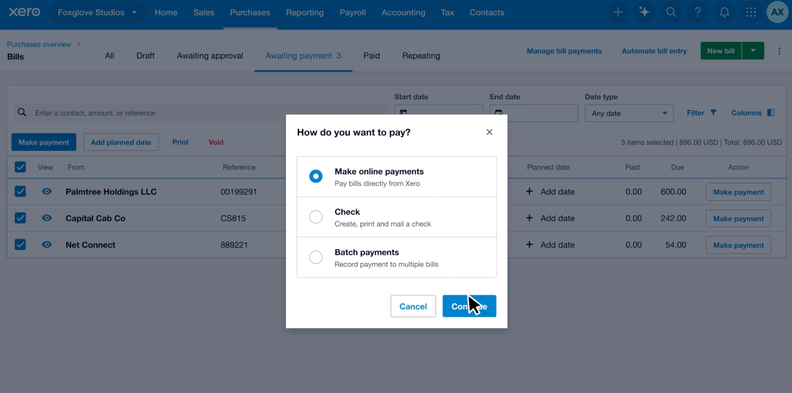Open the Contacts menu
The width and height of the screenshot is (792, 393).
click(x=487, y=13)
